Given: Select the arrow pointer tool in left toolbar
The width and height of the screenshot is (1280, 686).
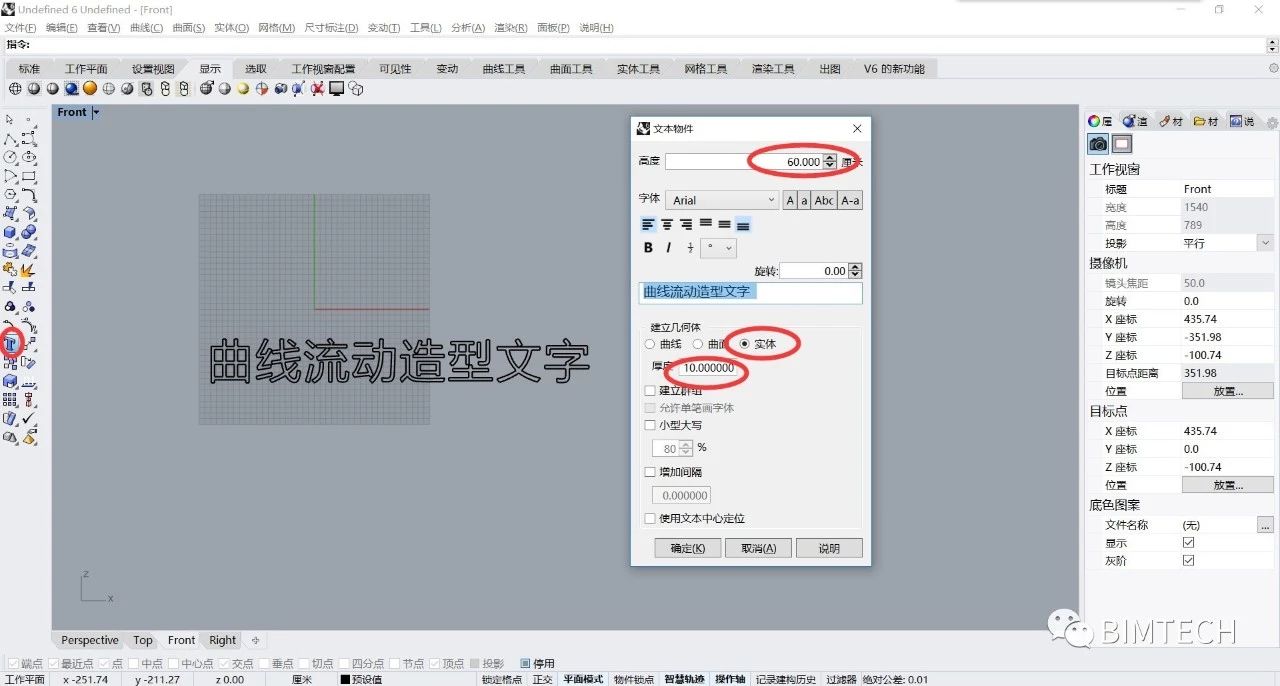Looking at the screenshot, I should tap(10, 119).
